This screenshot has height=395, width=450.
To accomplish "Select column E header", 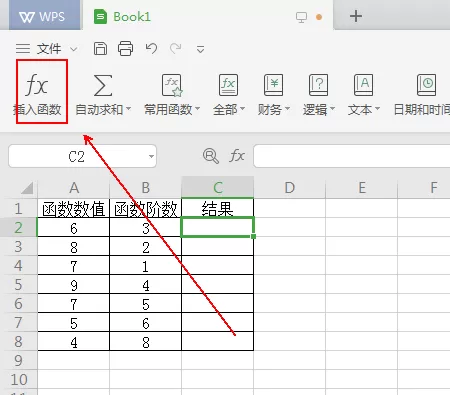I will coord(362,188).
